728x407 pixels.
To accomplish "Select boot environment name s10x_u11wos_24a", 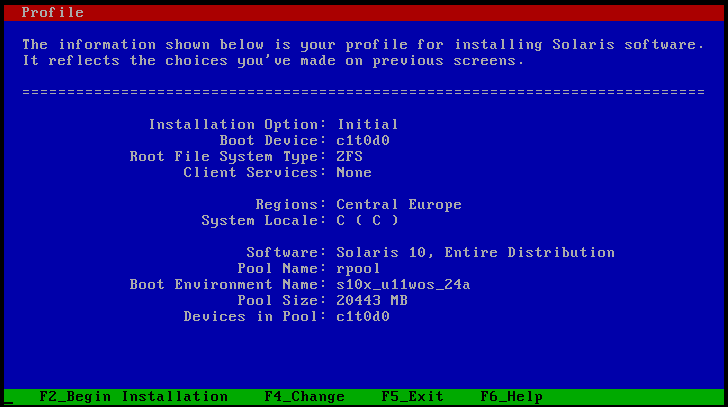I will coord(403,284).
